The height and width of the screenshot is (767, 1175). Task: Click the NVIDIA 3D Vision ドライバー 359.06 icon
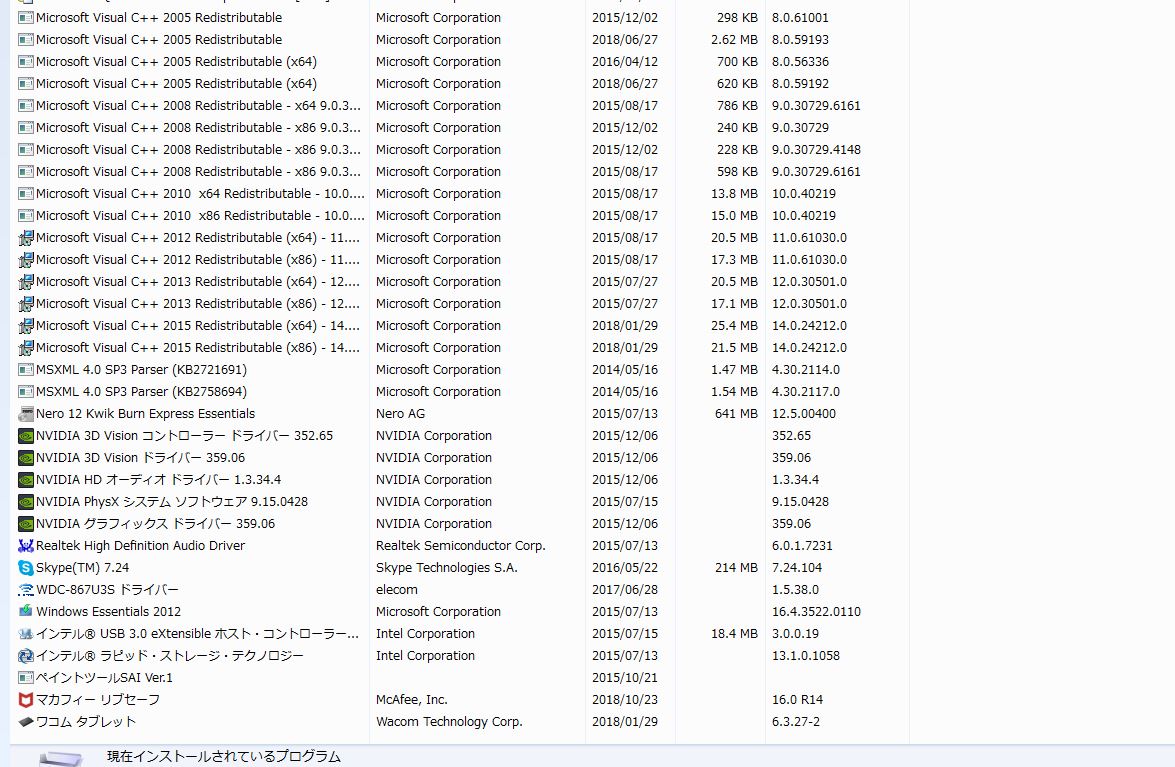tap(25, 458)
